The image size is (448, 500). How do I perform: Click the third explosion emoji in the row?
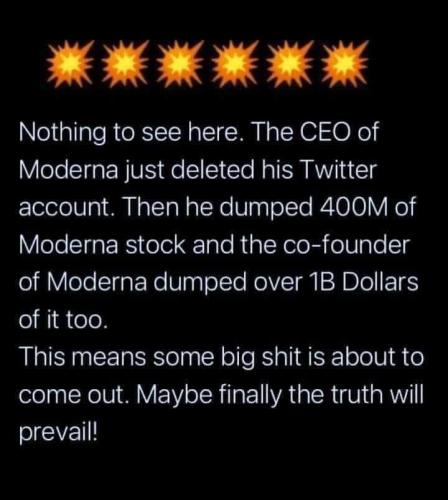coord(180,64)
